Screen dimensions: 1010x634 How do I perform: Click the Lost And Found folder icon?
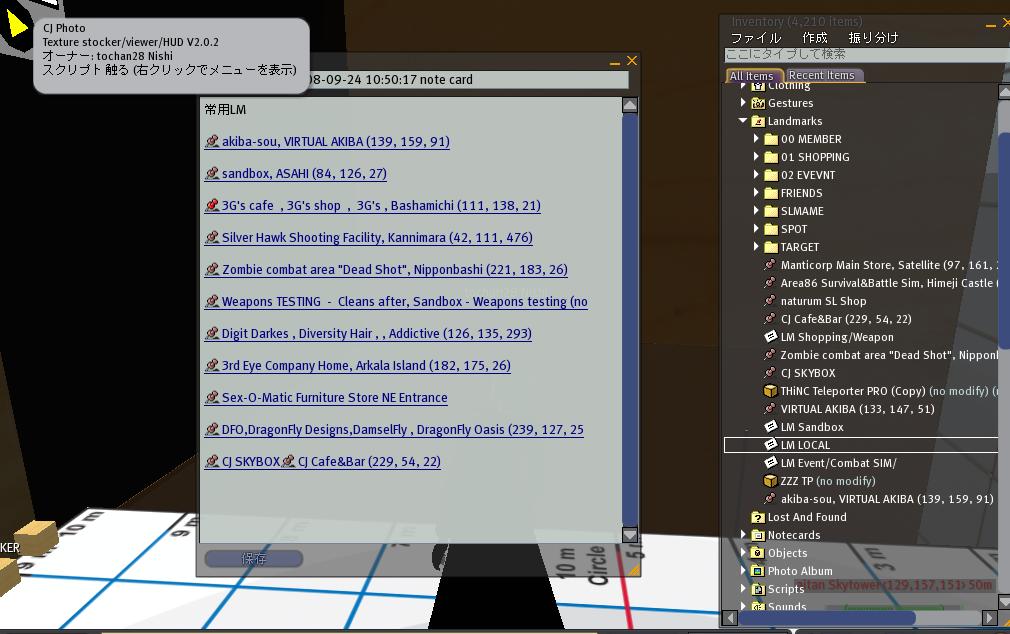tap(758, 517)
